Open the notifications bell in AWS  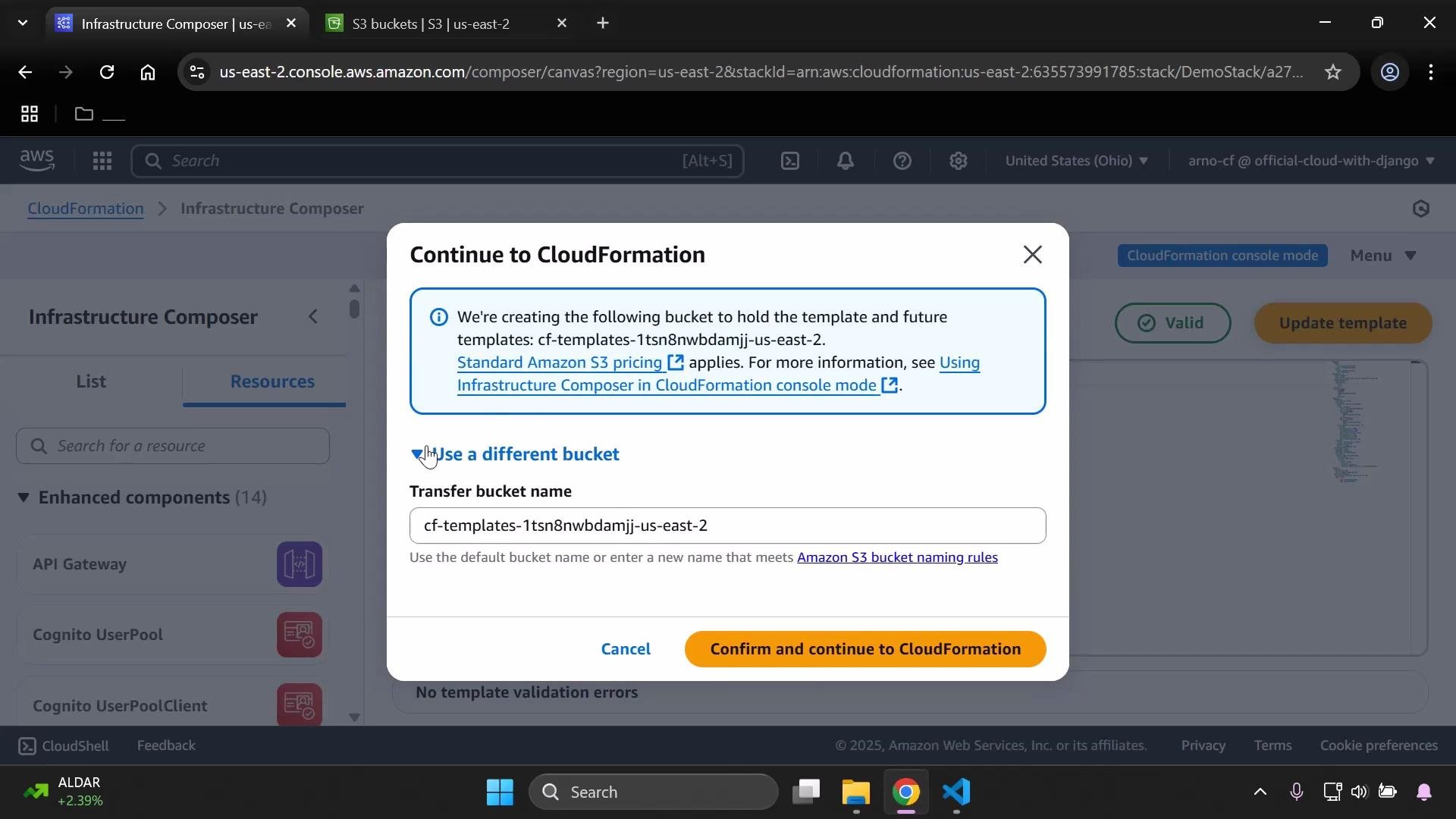(x=846, y=161)
